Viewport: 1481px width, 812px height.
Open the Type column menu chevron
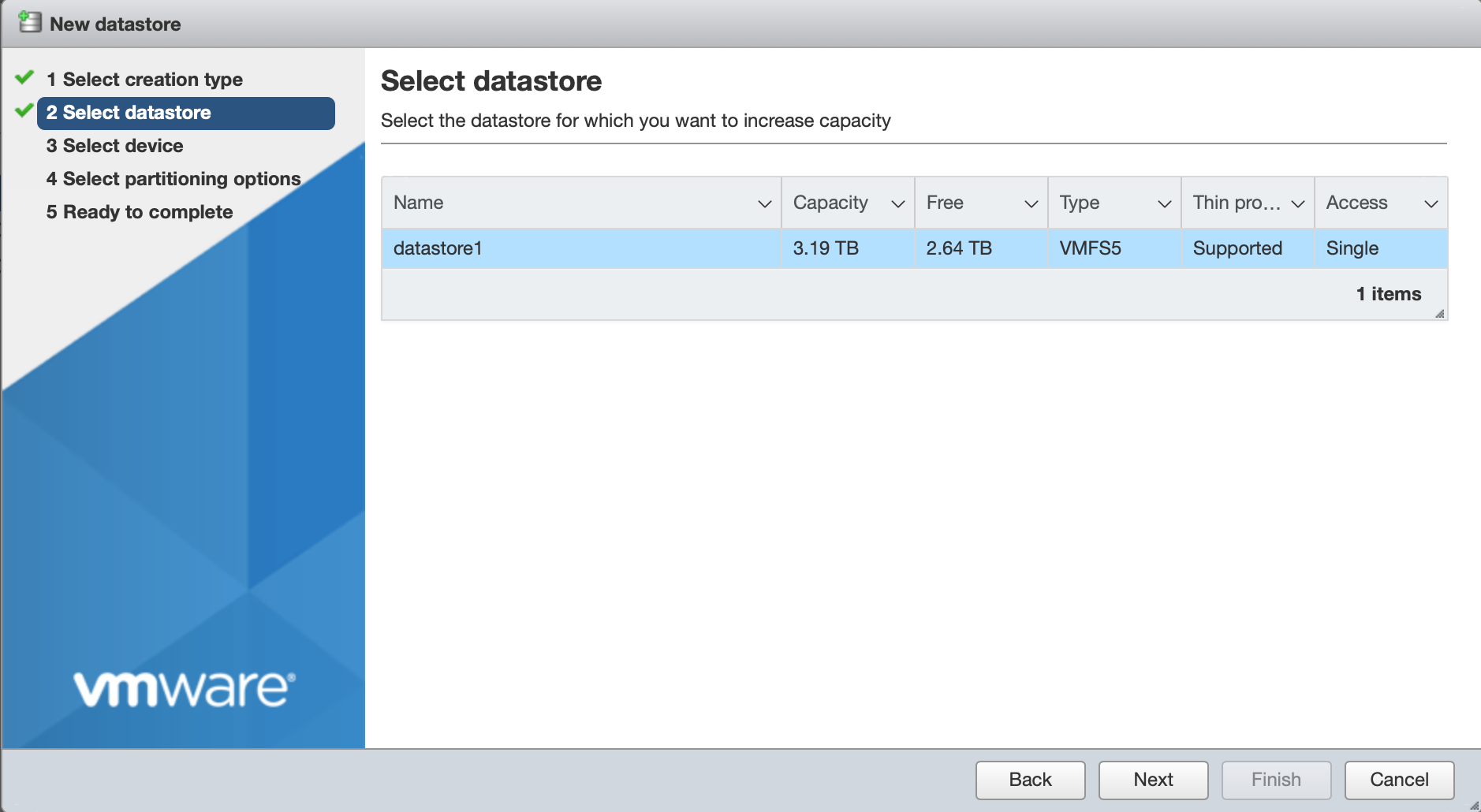click(1164, 204)
